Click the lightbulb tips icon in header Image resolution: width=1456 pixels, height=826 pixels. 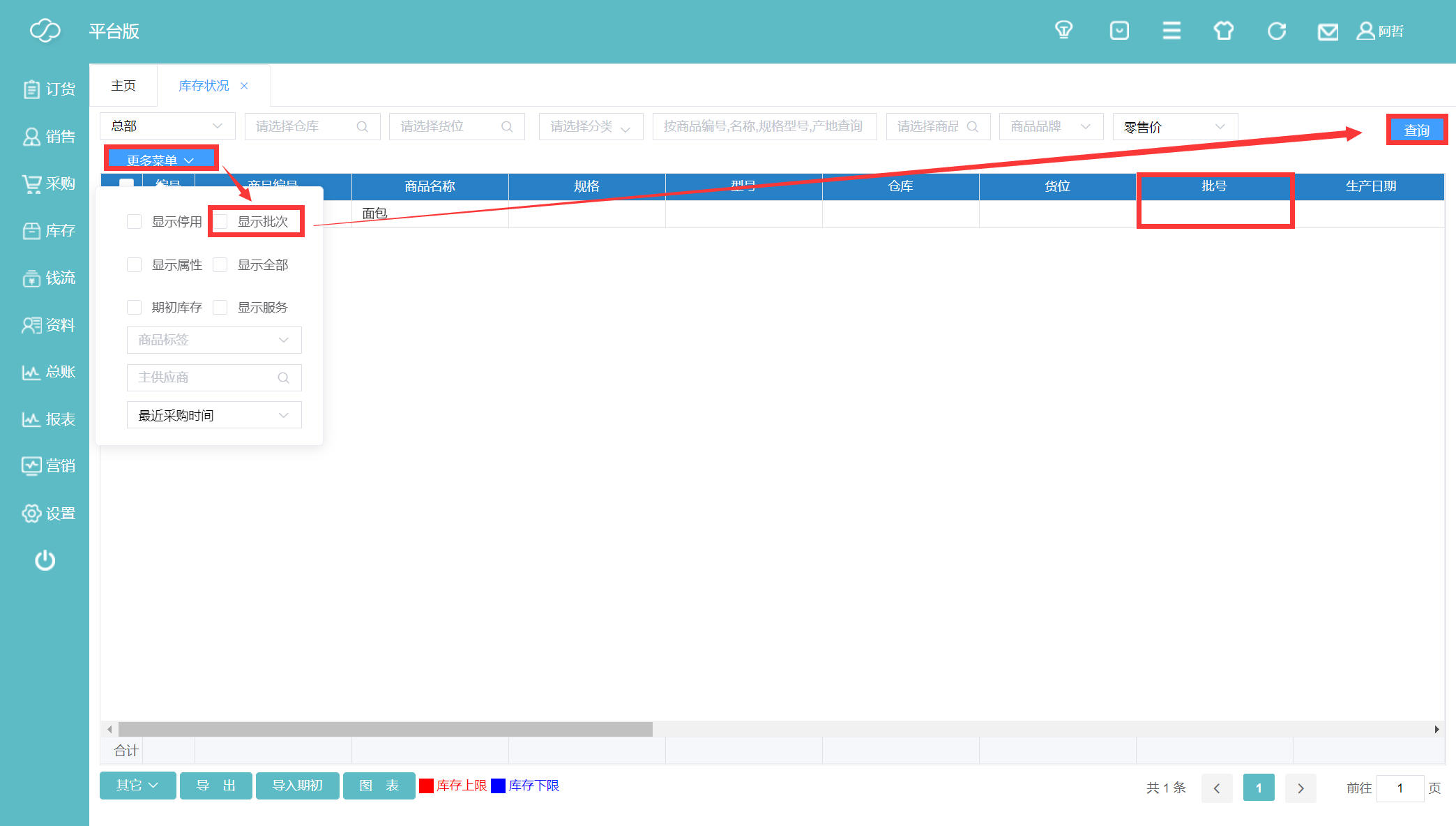point(1063,31)
